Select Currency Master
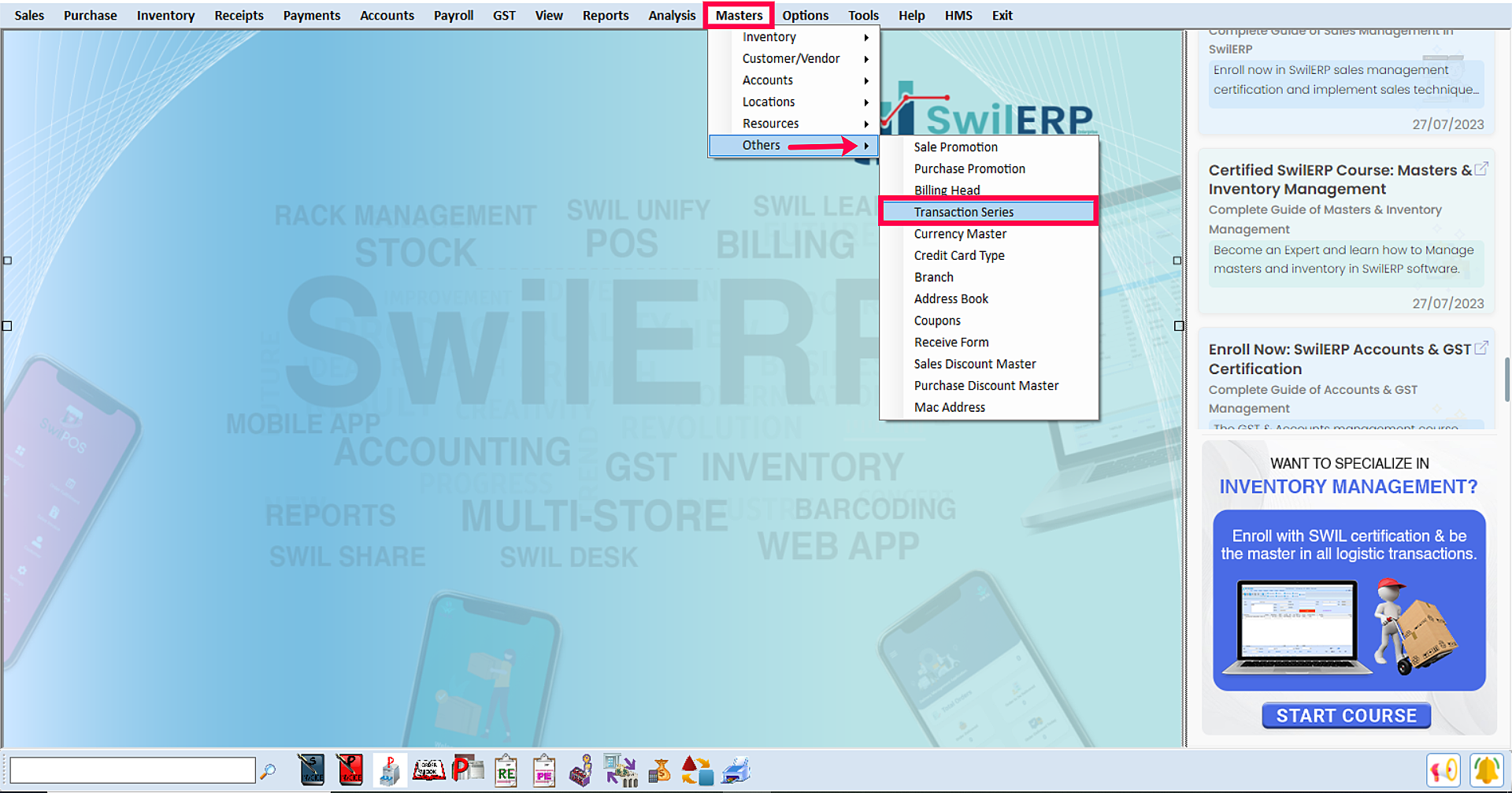The height and width of the screenshot is (793, 1512). [989, 234]
